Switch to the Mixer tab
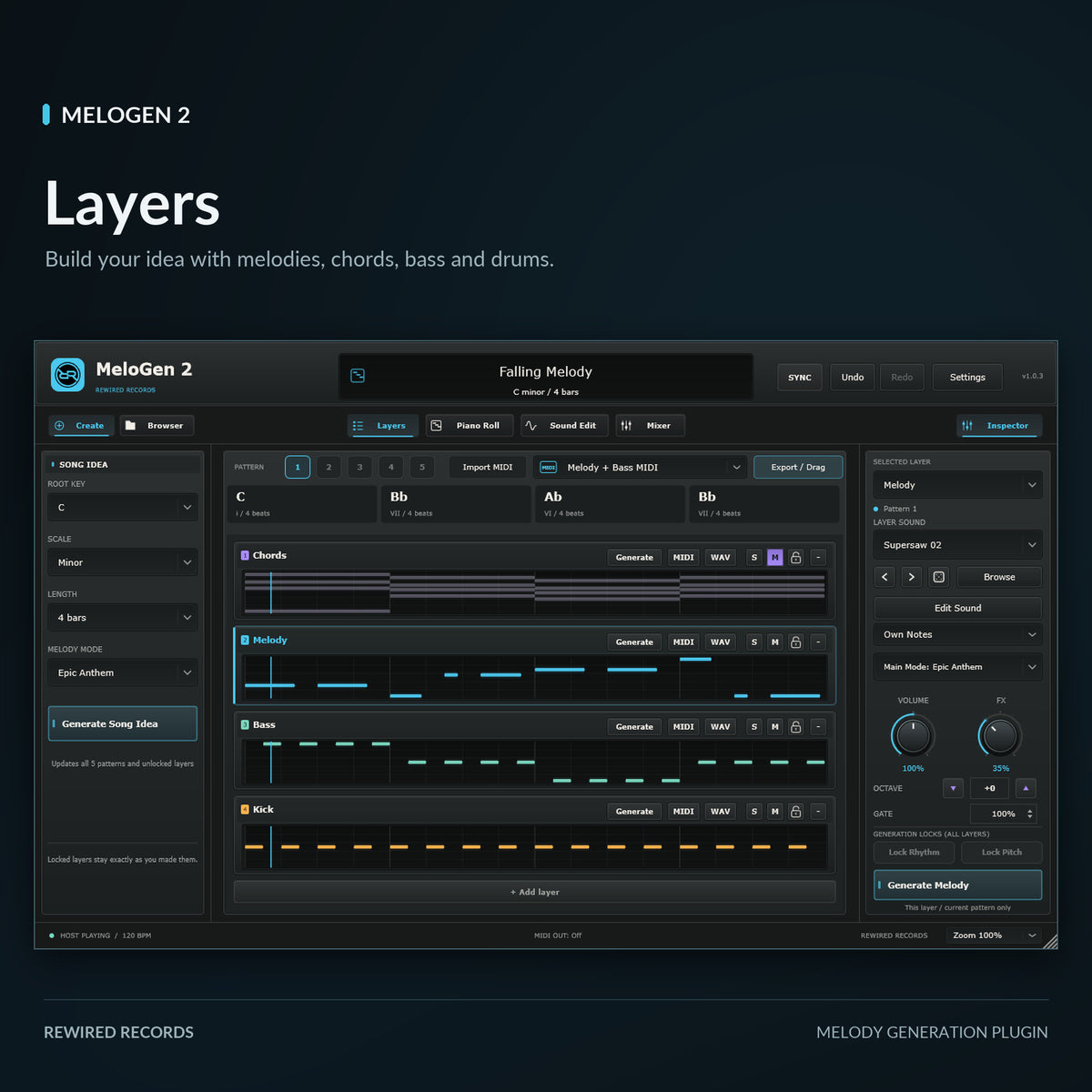This screenshot has width=1092, height=1092. (x=650, y=426)
